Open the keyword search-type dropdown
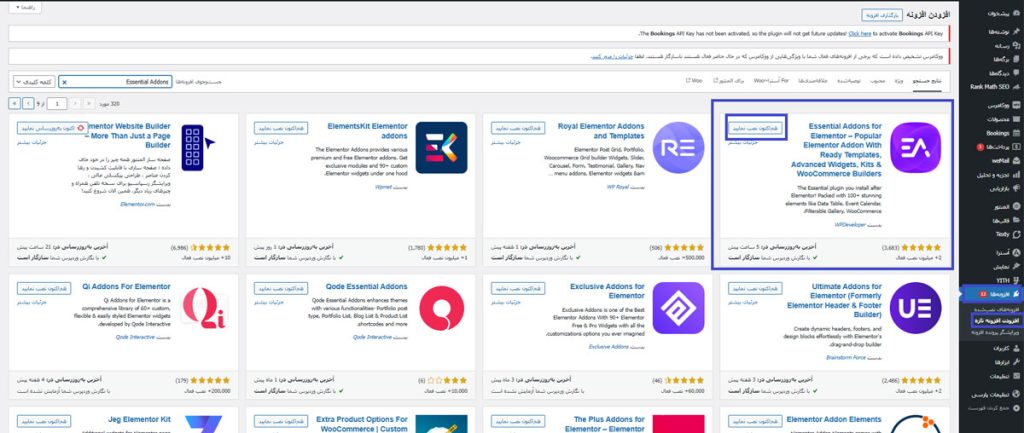The image size is (1024, 433). coord(35,81)
